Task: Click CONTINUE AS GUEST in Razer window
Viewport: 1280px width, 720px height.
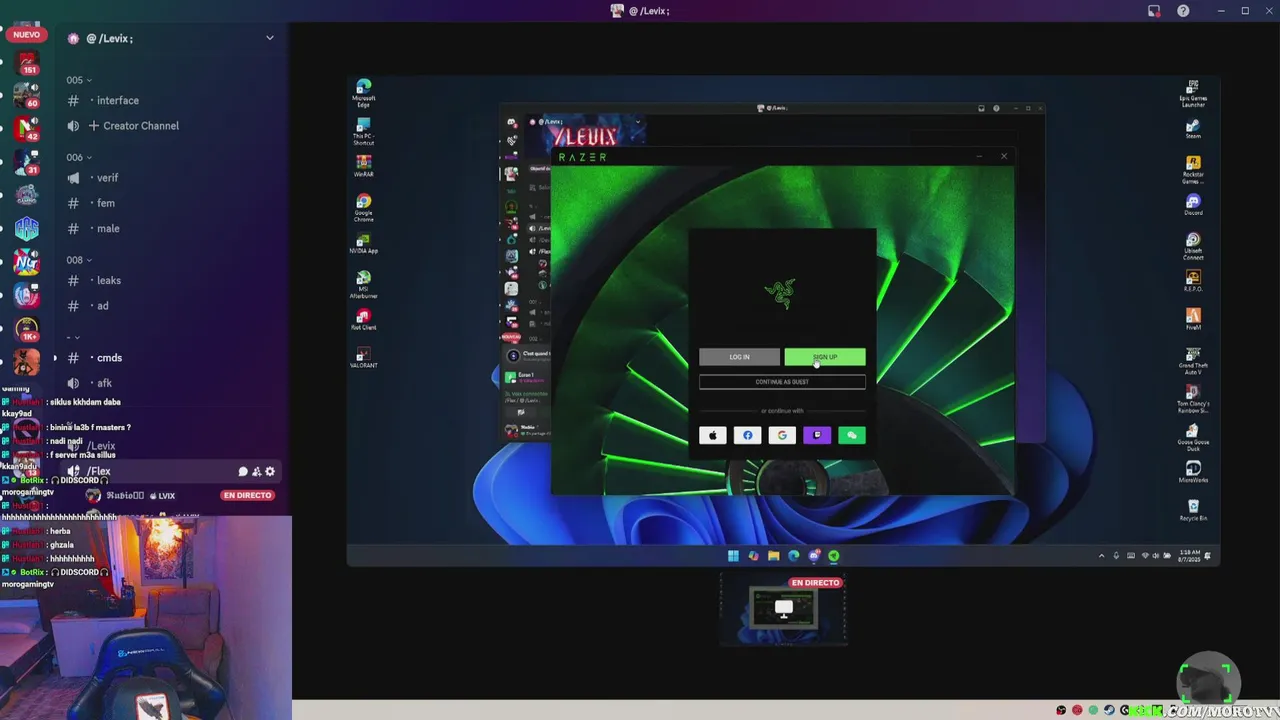Action: [782, 382]
